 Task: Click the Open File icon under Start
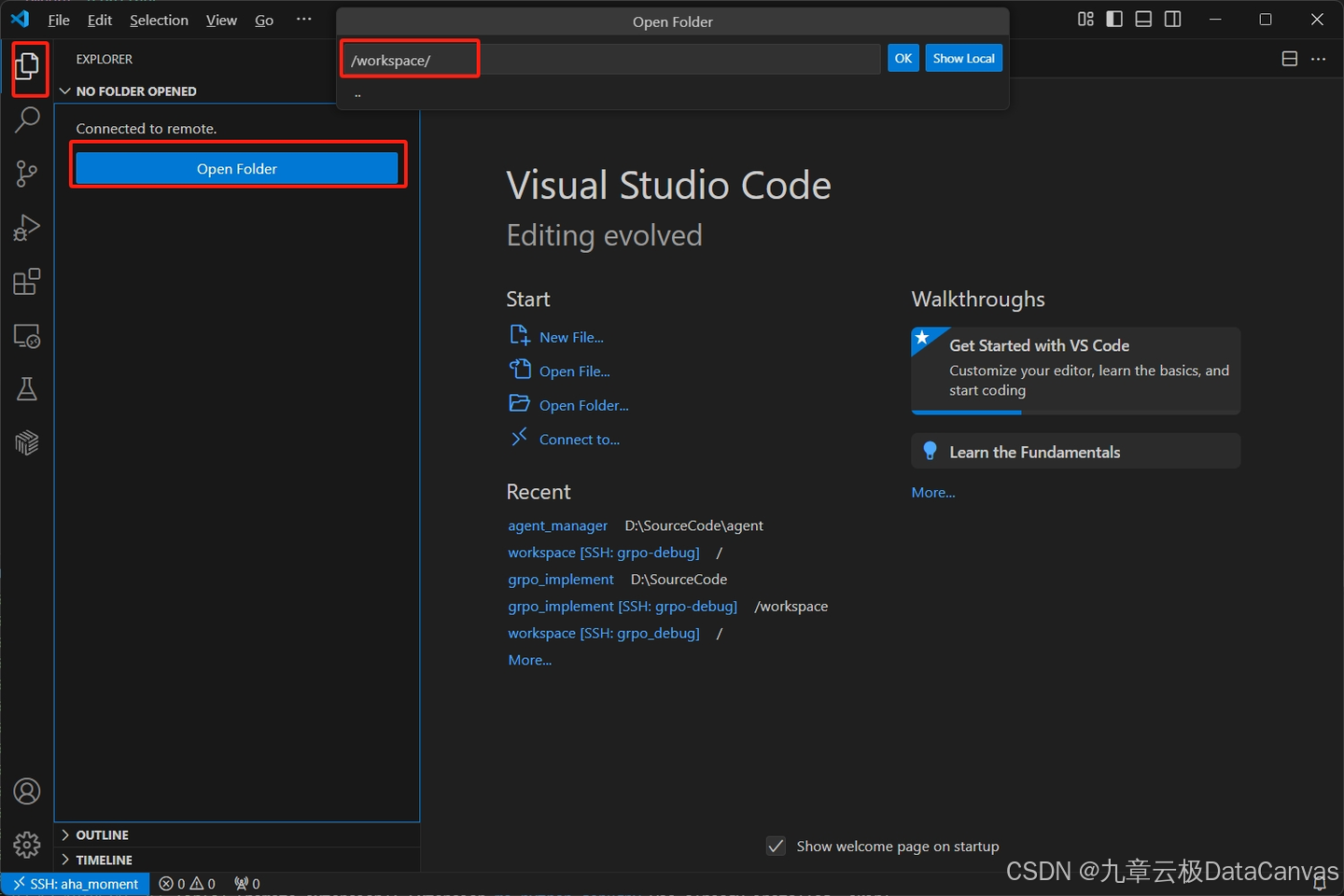pyautogui.click(x=520, y=370)
